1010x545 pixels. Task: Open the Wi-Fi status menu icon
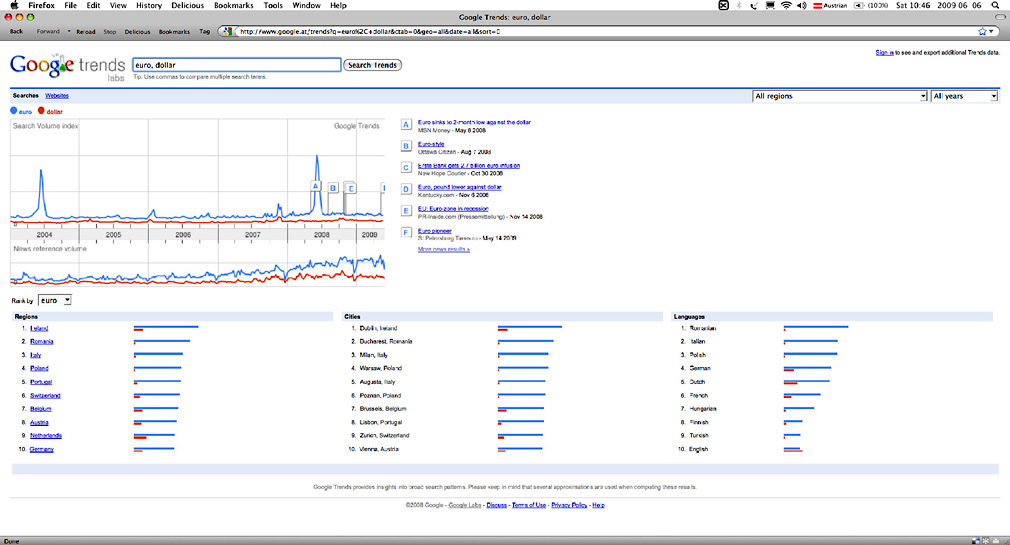coord(786,6)
